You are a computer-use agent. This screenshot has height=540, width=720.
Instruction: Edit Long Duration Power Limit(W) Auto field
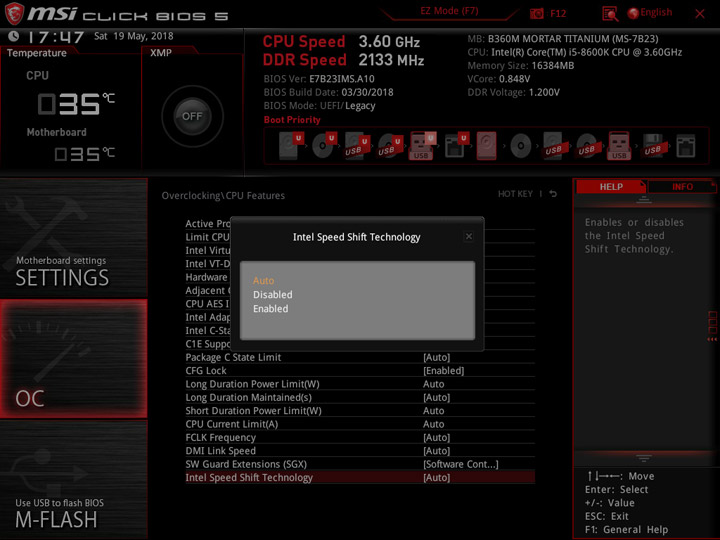[x=433, y=384]
